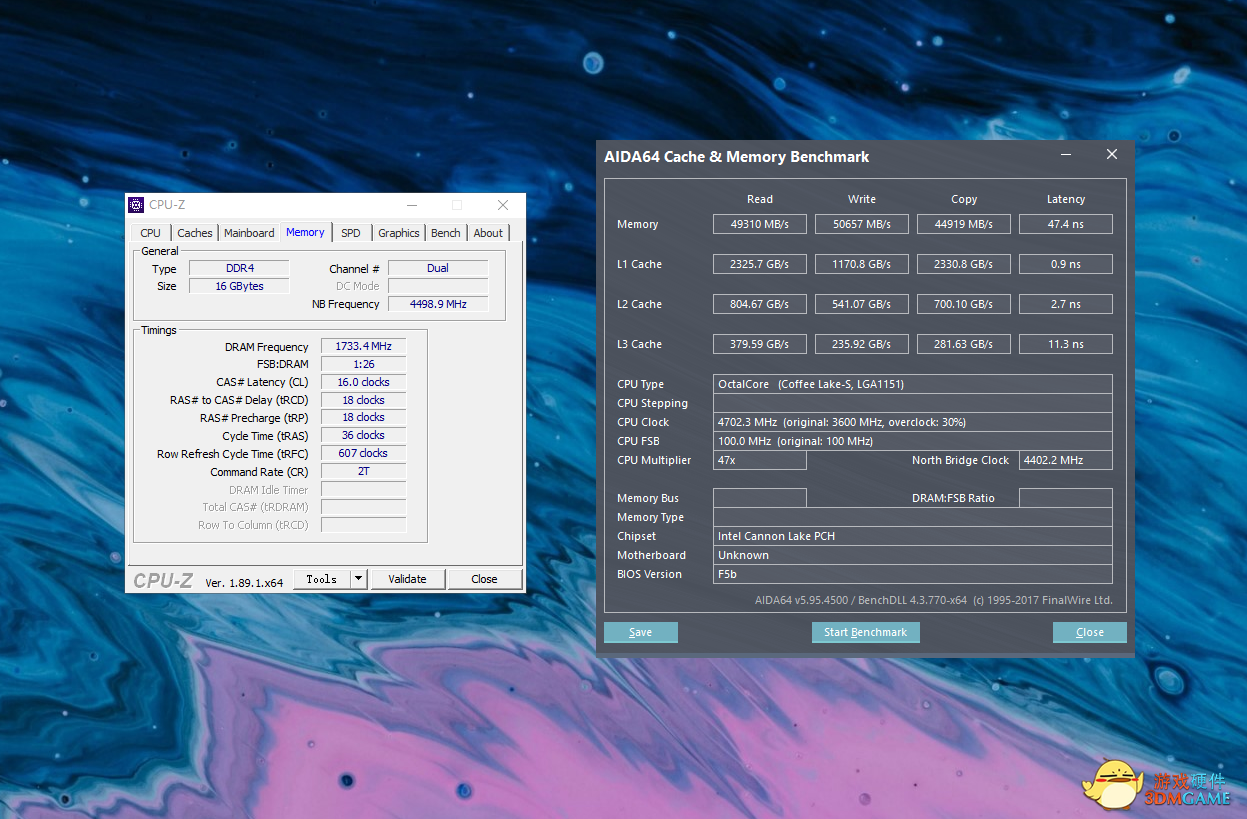
Task: Click the Validate button in CPU-Z
Action: click(408, 579)
